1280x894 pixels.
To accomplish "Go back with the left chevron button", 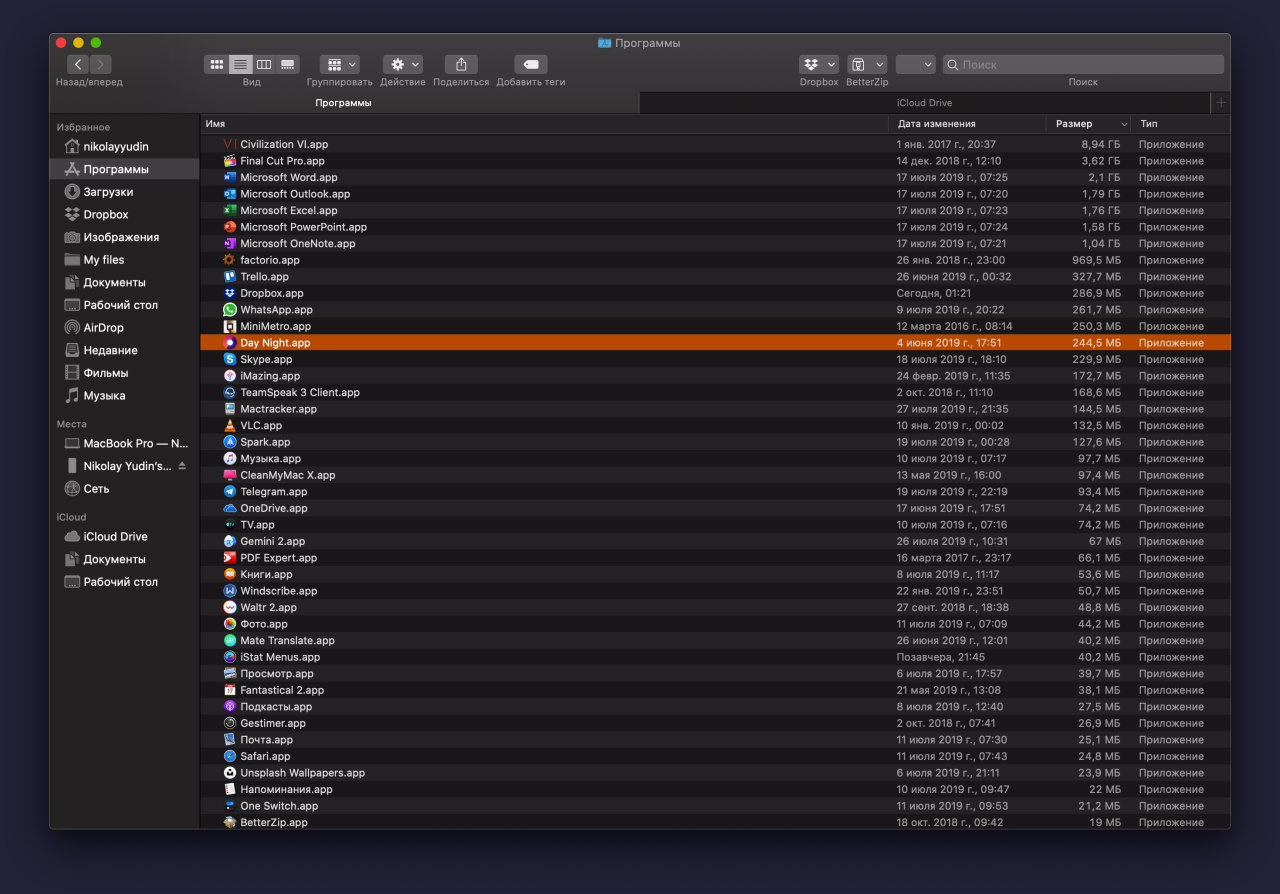I will click(x=77, y=64).
